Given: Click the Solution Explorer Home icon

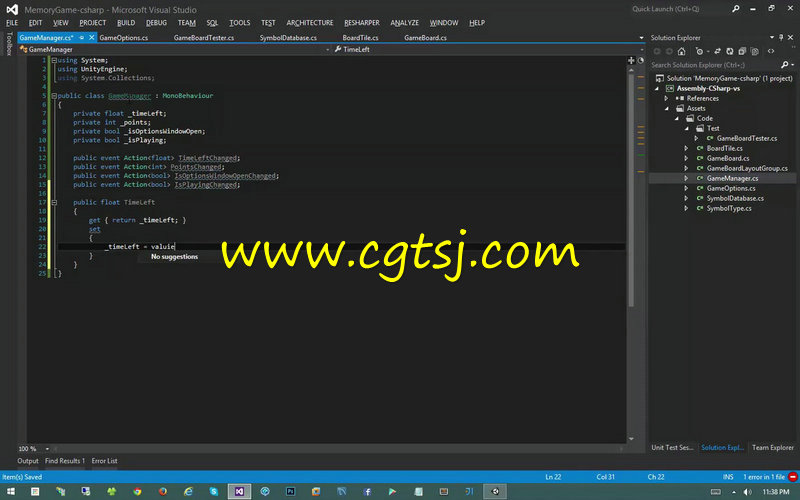Looking at the screenshot, I should pyautogui.click(x=681, y=51).
